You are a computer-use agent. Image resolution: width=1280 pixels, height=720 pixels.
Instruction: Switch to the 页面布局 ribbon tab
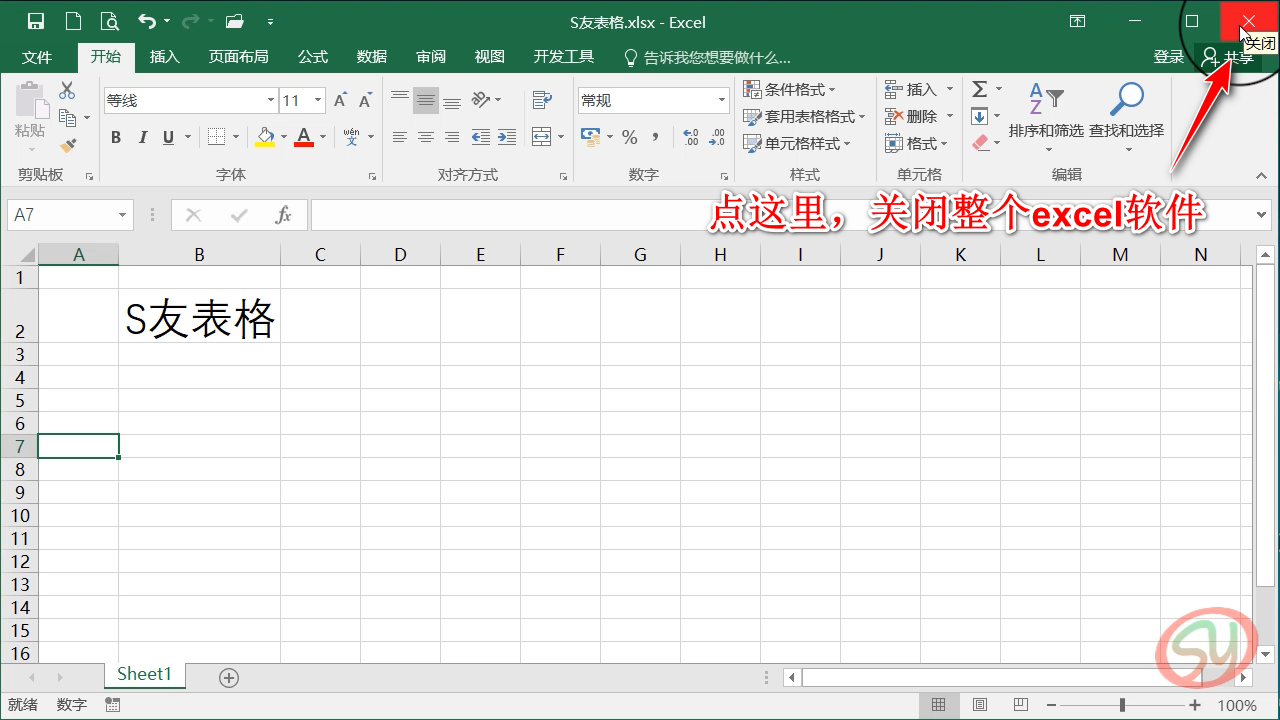click(x=238, y=57)
